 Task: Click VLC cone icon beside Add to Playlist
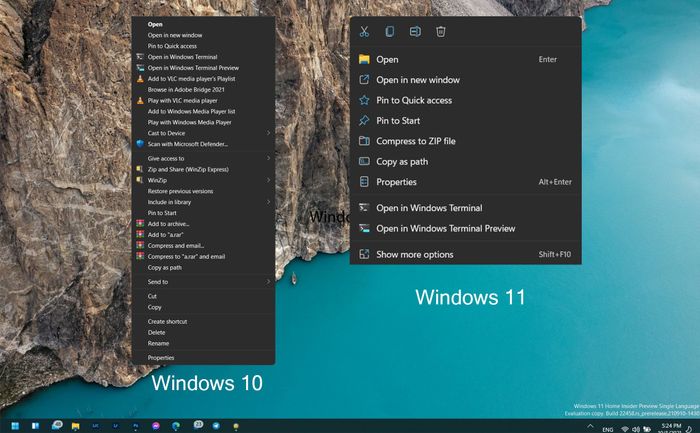click(x=140, y=79)
